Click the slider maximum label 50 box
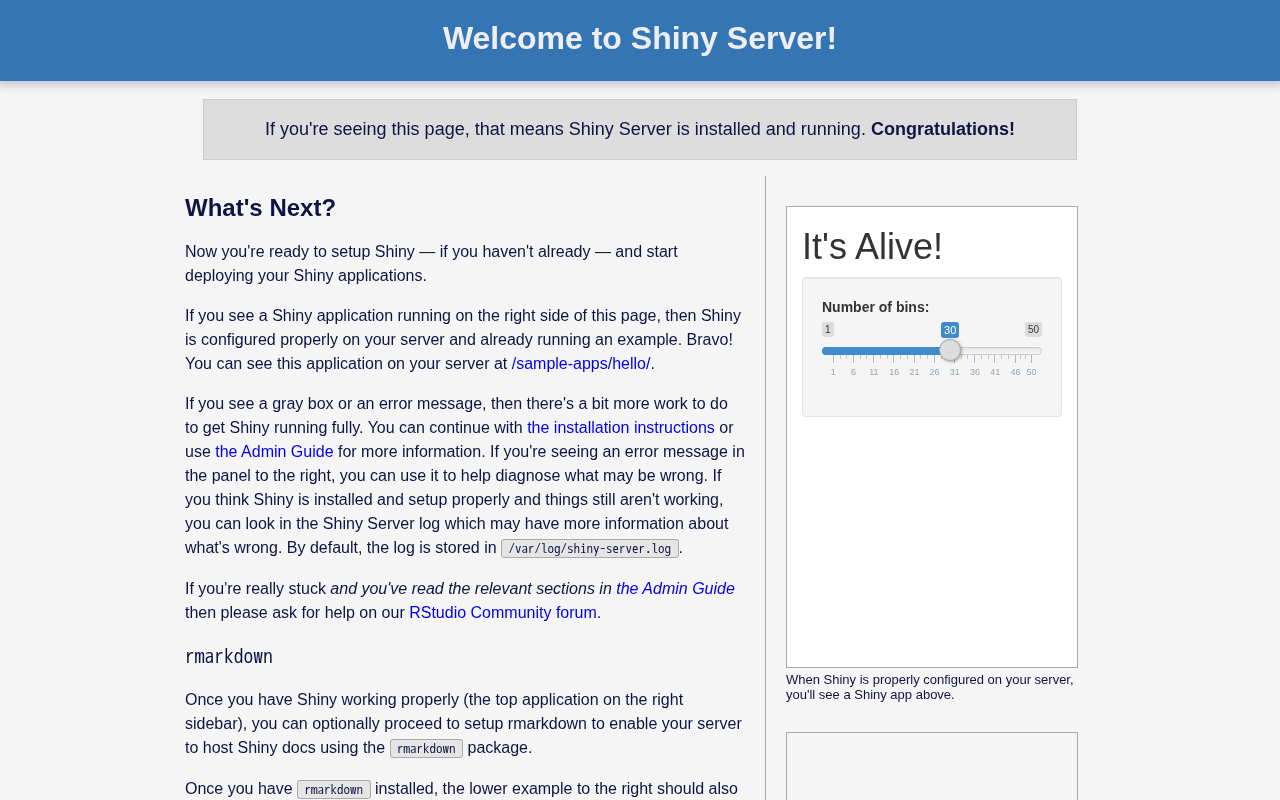 (1033, 330)
